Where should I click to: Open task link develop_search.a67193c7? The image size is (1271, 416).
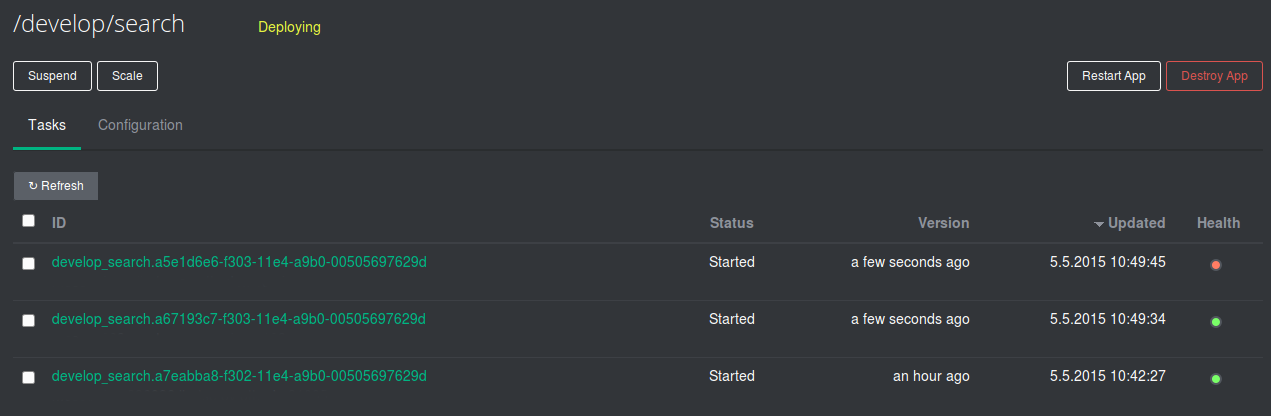point(239,319)
